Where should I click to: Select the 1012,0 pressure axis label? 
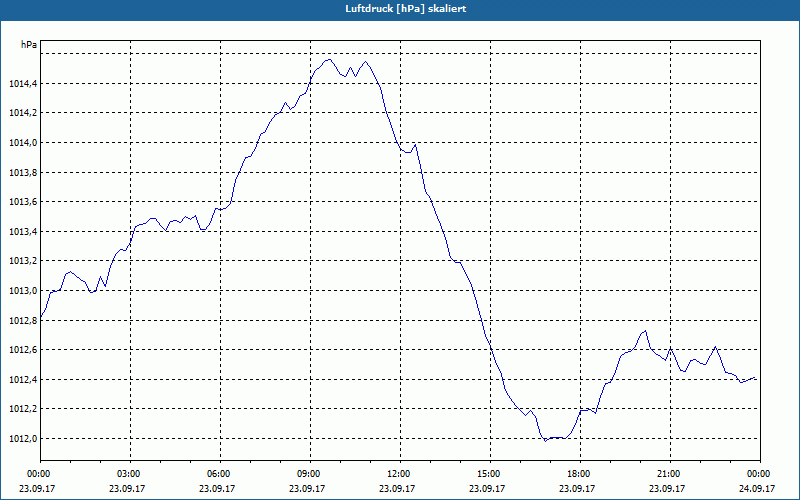click(x=23, y=439)
